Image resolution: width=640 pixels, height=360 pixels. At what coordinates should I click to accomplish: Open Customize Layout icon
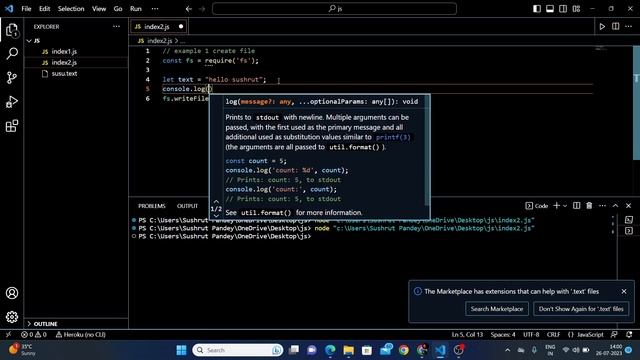pyautogui.click(x=576, y=9)
